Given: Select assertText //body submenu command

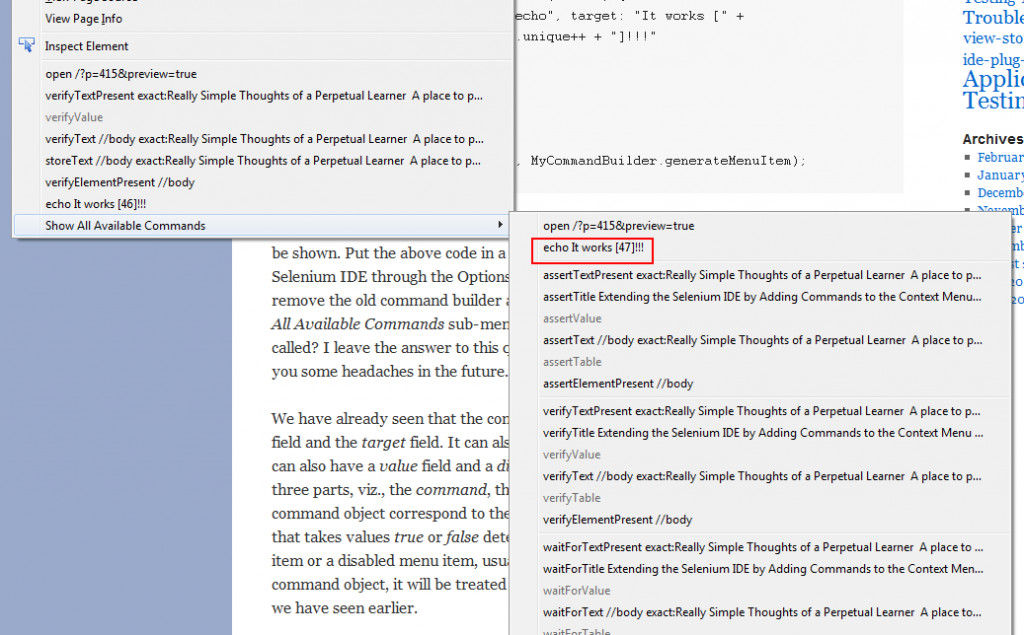Looking at the screenshot, I should point(763,340).
